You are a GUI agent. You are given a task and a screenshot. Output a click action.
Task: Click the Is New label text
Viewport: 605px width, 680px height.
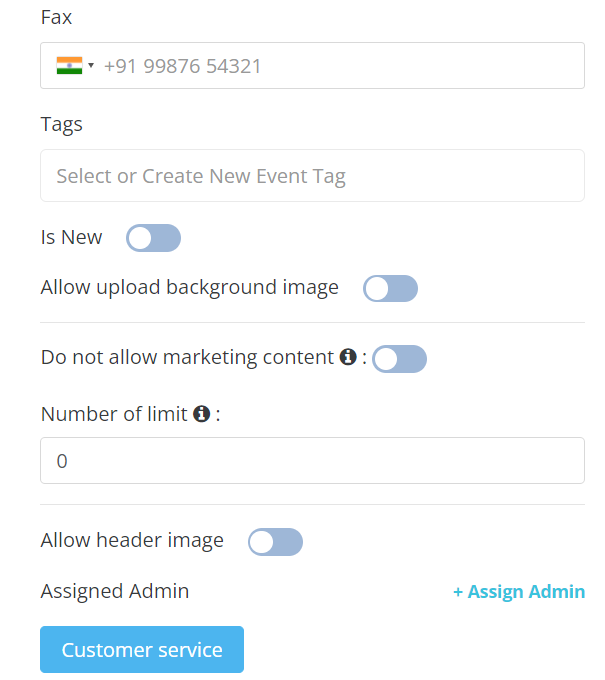click(x=72, y=238)
